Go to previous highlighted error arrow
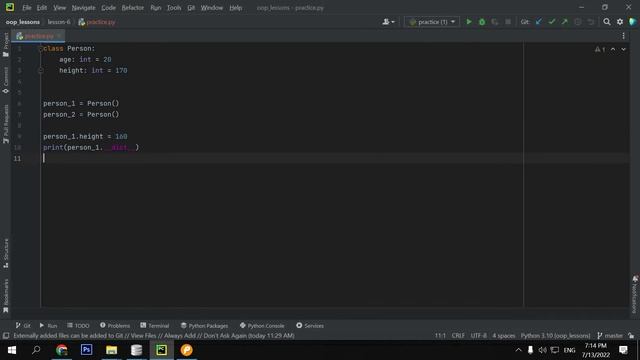Screen dimensions: 640x360 pos(613,49)
